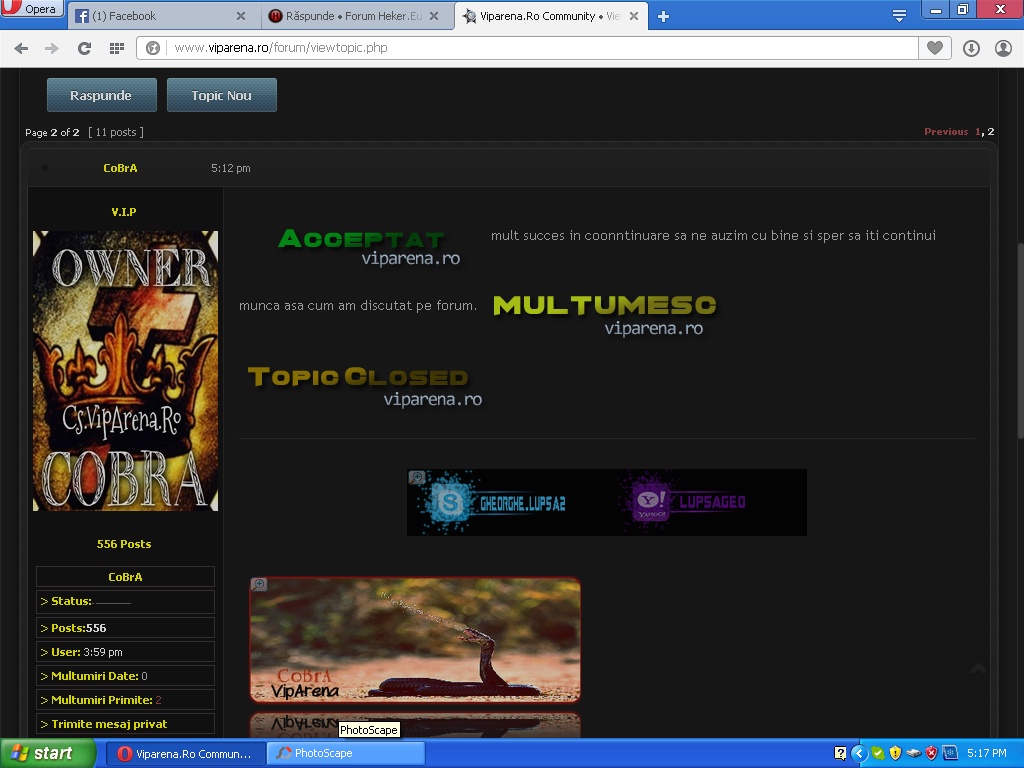Click green Skype check tray icon
Image resolution: width=1024 pixels, height=768 pixels.
(878, 753)
